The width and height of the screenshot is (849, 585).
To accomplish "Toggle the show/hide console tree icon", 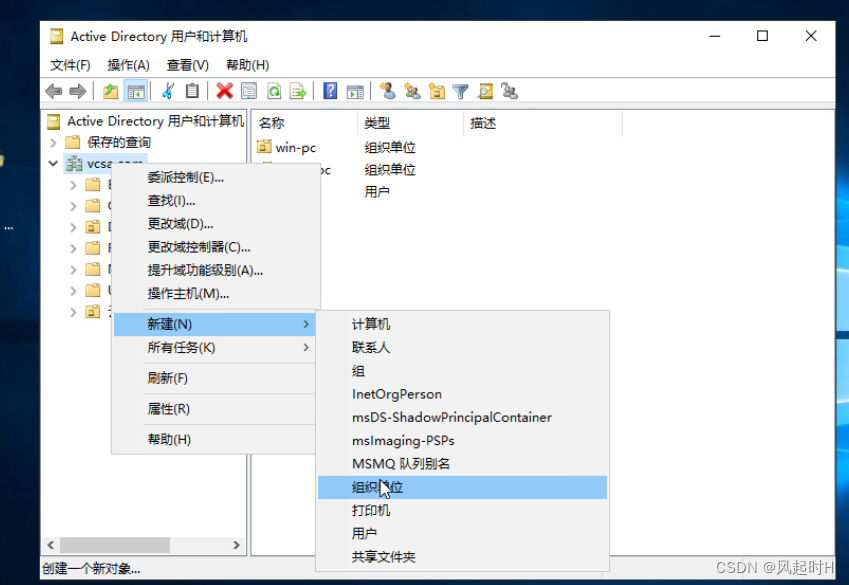I will point(135,91).
